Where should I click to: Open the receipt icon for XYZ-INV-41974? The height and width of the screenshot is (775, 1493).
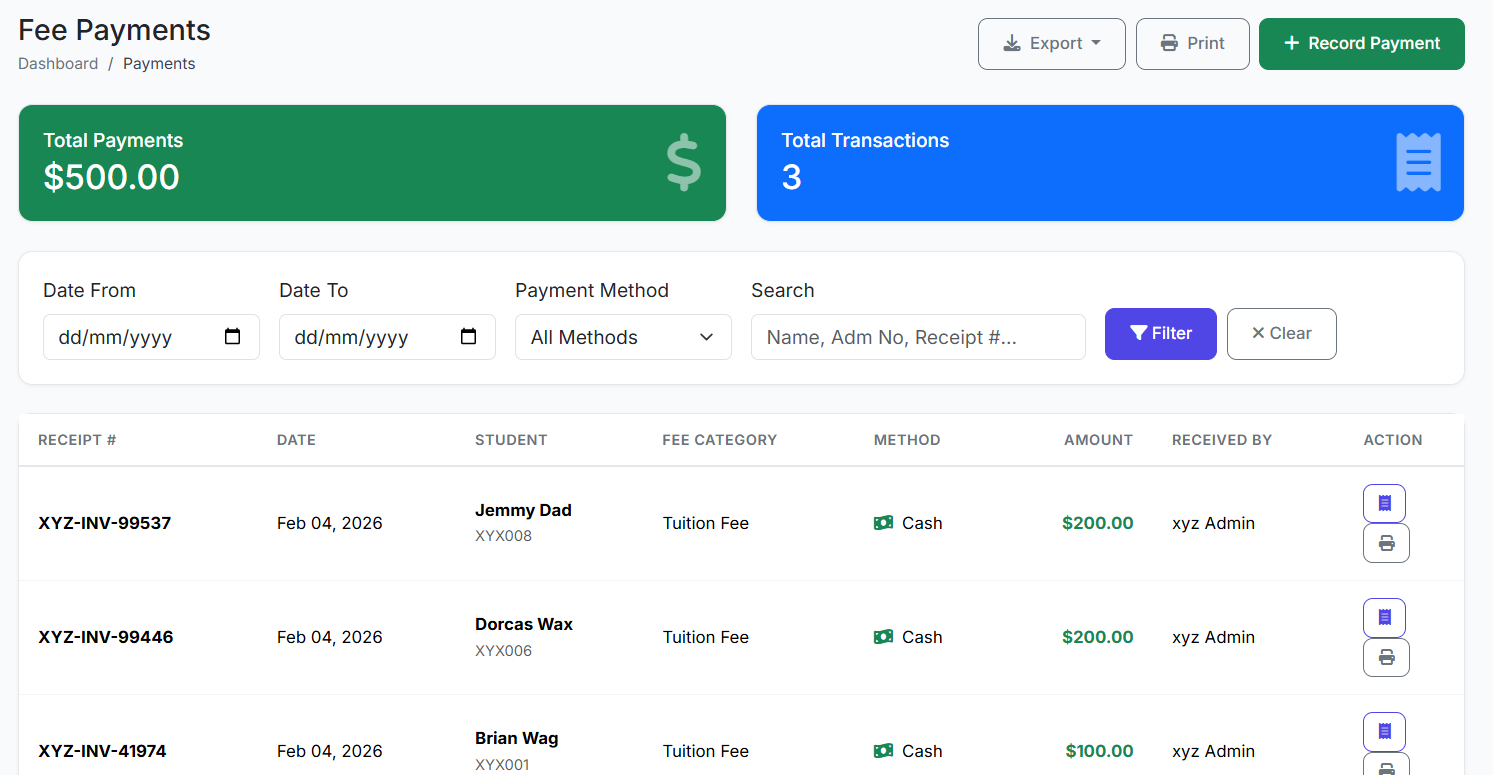[1384, 731]
